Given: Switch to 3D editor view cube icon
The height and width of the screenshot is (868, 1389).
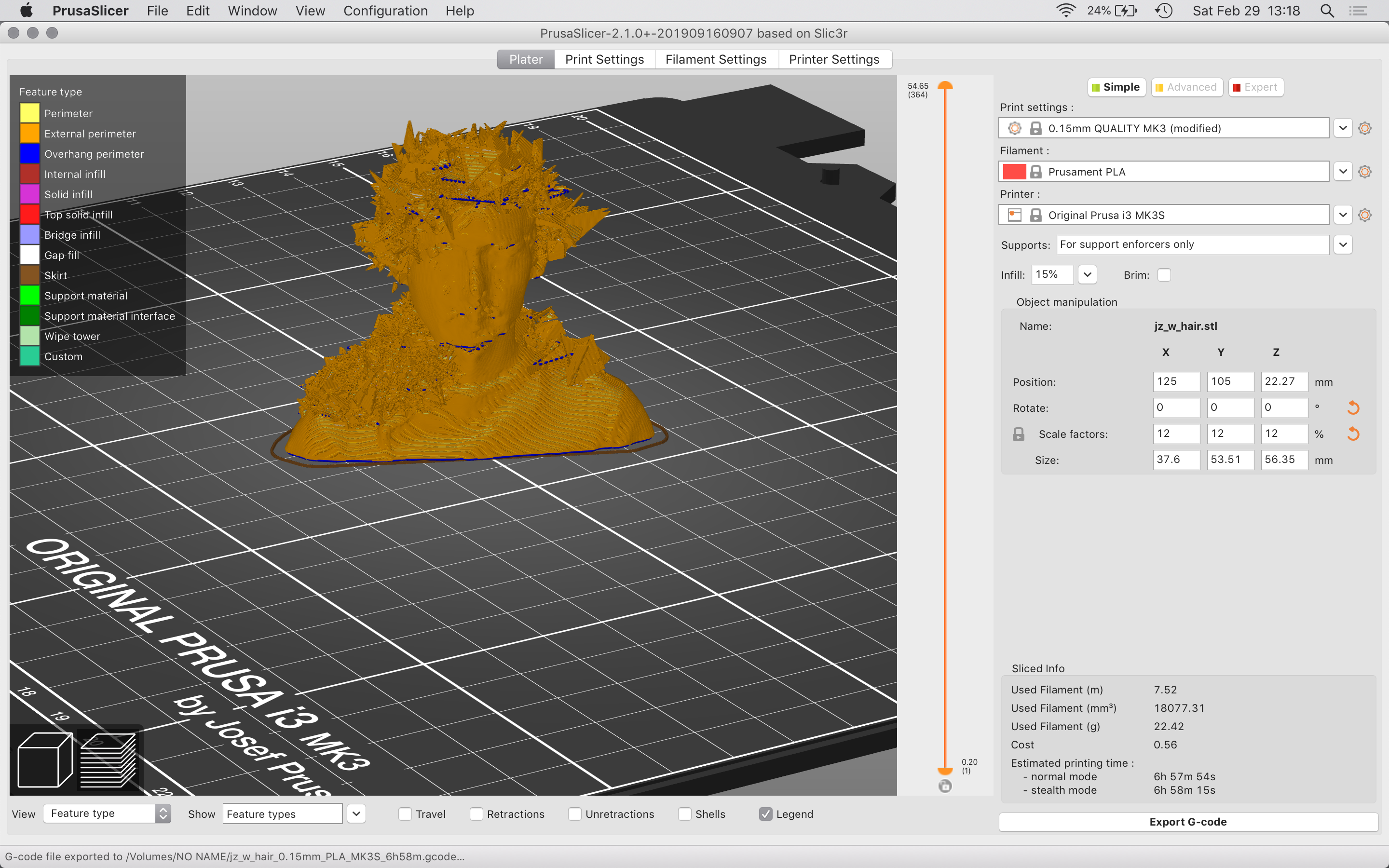Looking at the screenshot, I should (x=45, y=759).
